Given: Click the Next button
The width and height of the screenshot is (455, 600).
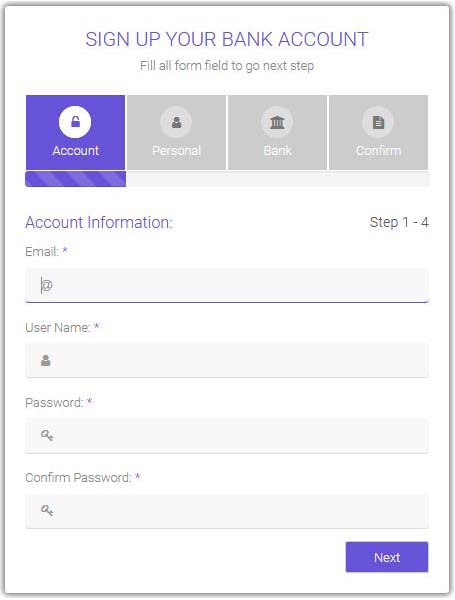Looking at the screenshot, I should [x=387, y=557].
